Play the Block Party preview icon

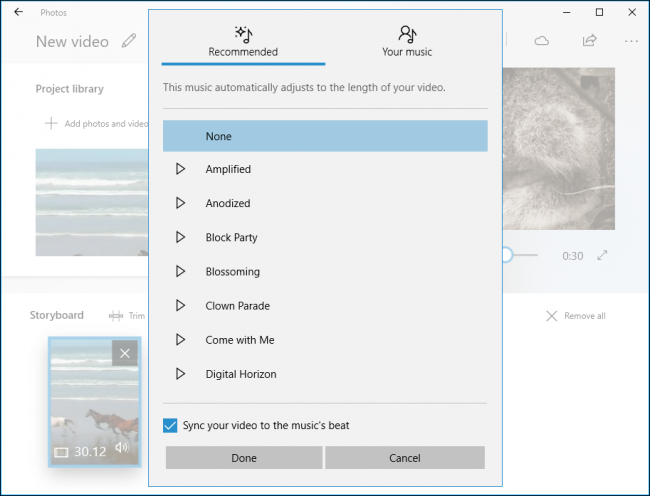coord(180,237)
